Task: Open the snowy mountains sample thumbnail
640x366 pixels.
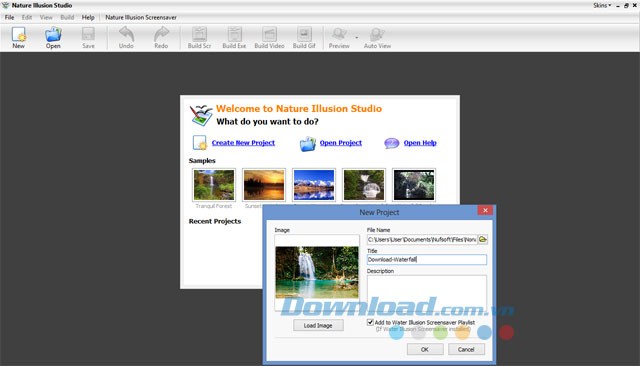Action: click(314, 185)
